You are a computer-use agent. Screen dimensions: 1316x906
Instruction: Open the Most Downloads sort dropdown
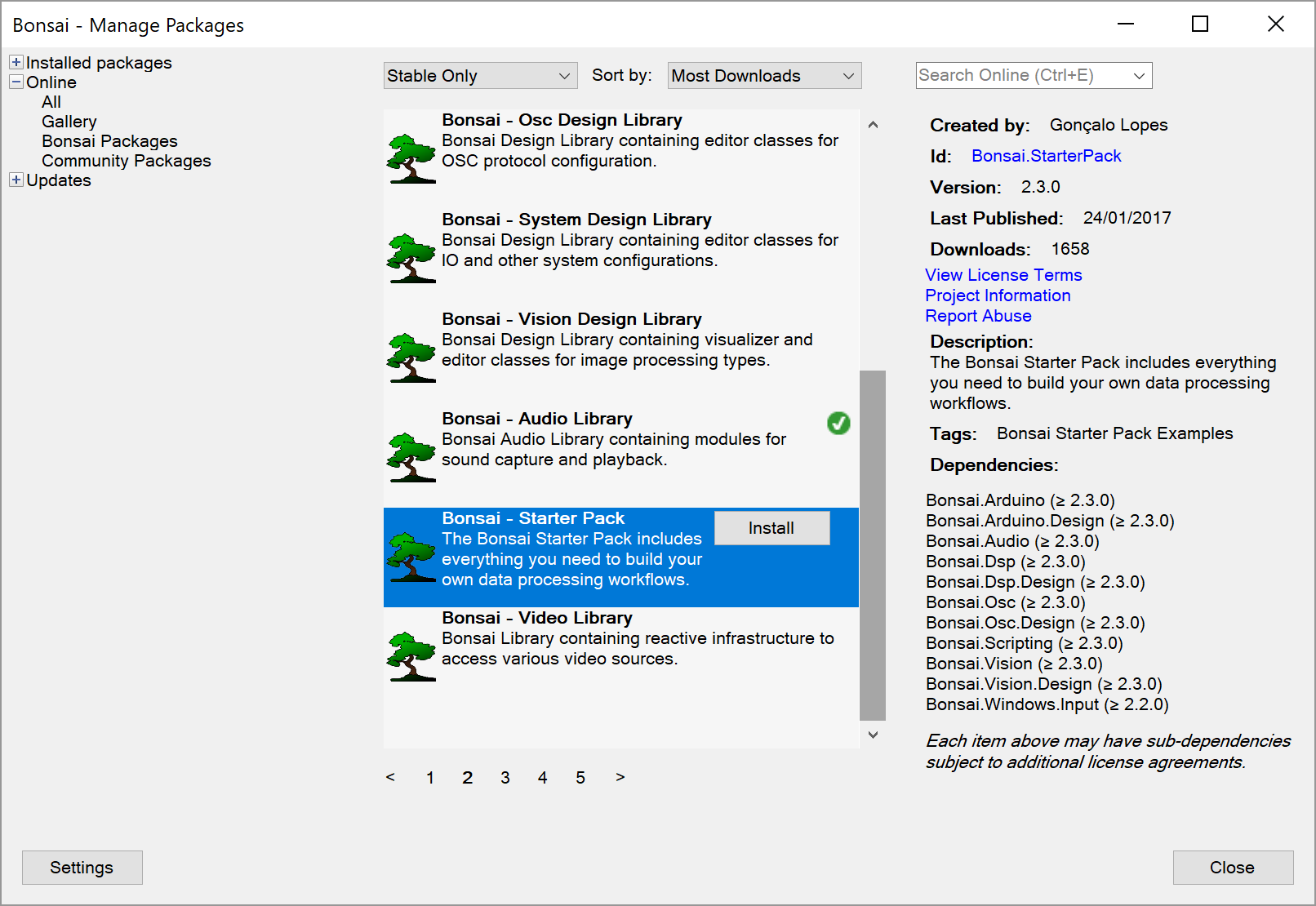coord(763,75)
